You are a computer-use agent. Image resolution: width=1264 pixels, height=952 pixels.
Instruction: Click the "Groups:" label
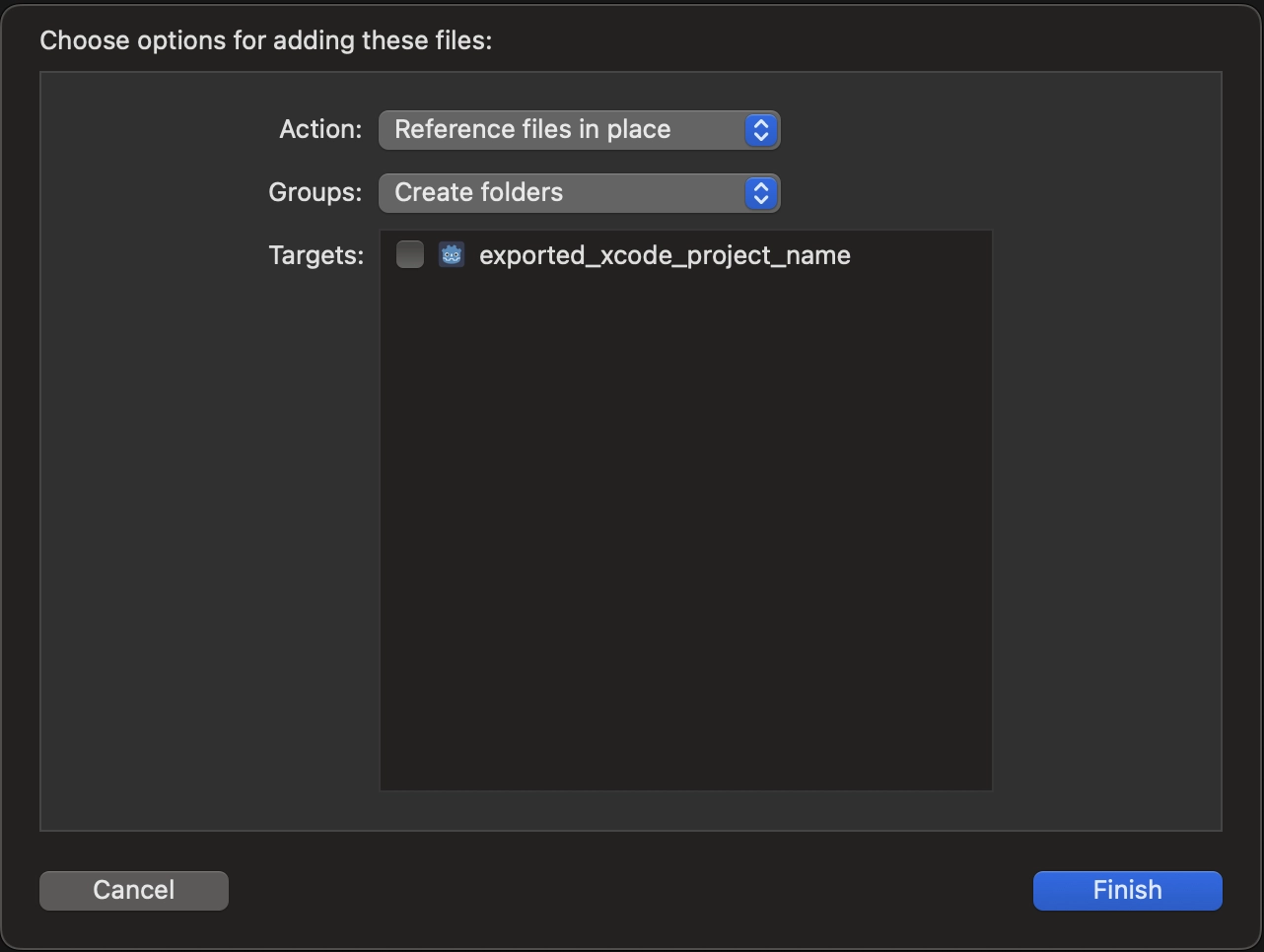[316, 193]
